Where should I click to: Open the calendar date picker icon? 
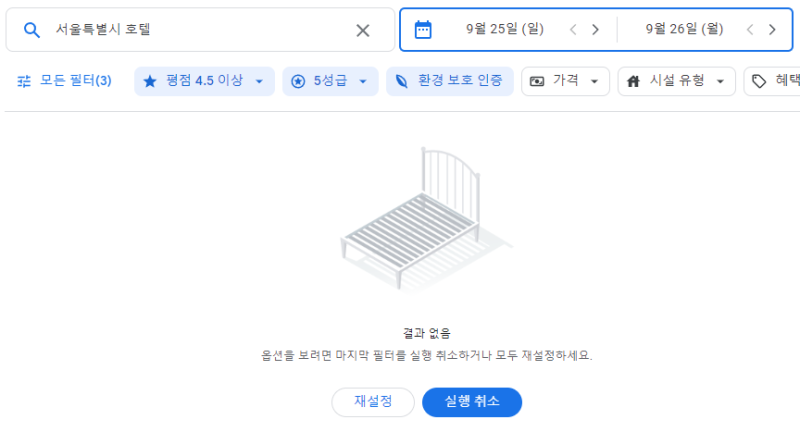423,30
